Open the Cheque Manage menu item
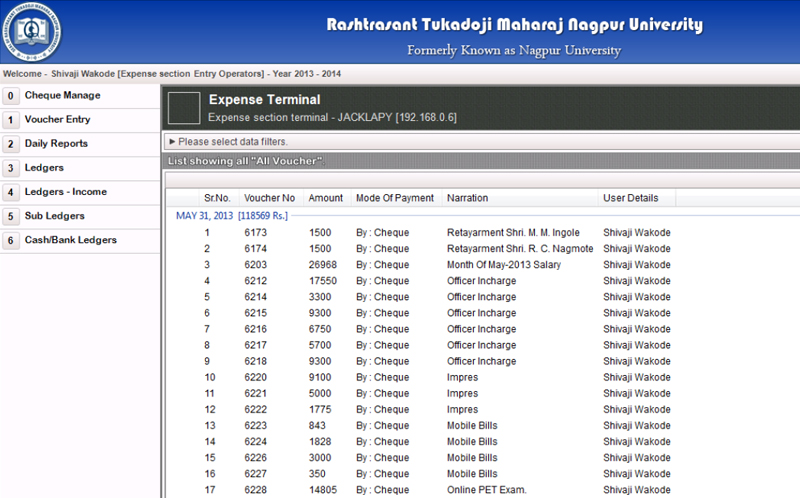 coord(63,95)
